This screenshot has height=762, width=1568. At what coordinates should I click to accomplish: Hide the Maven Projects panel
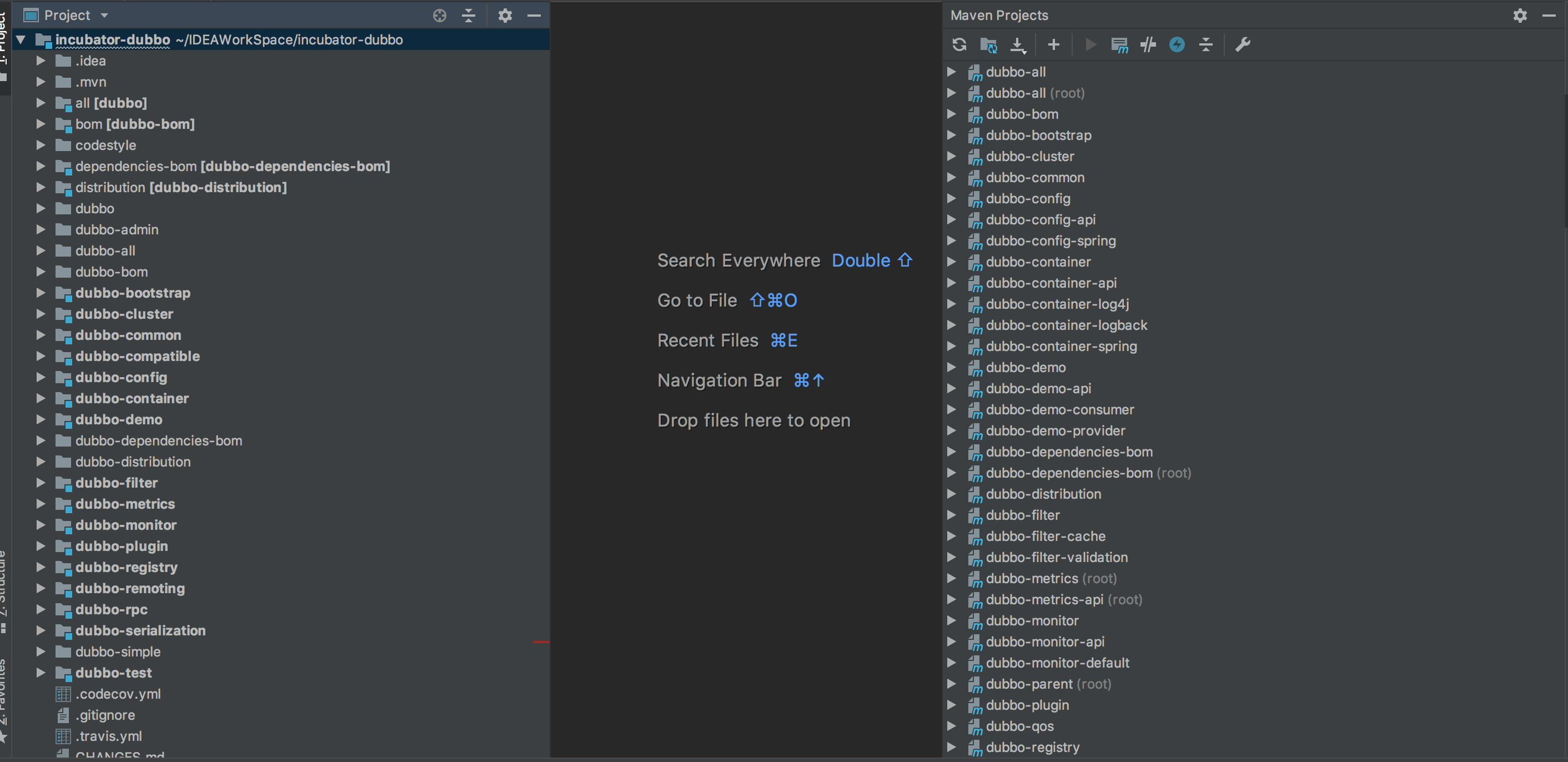click(x=1549, y=15)
